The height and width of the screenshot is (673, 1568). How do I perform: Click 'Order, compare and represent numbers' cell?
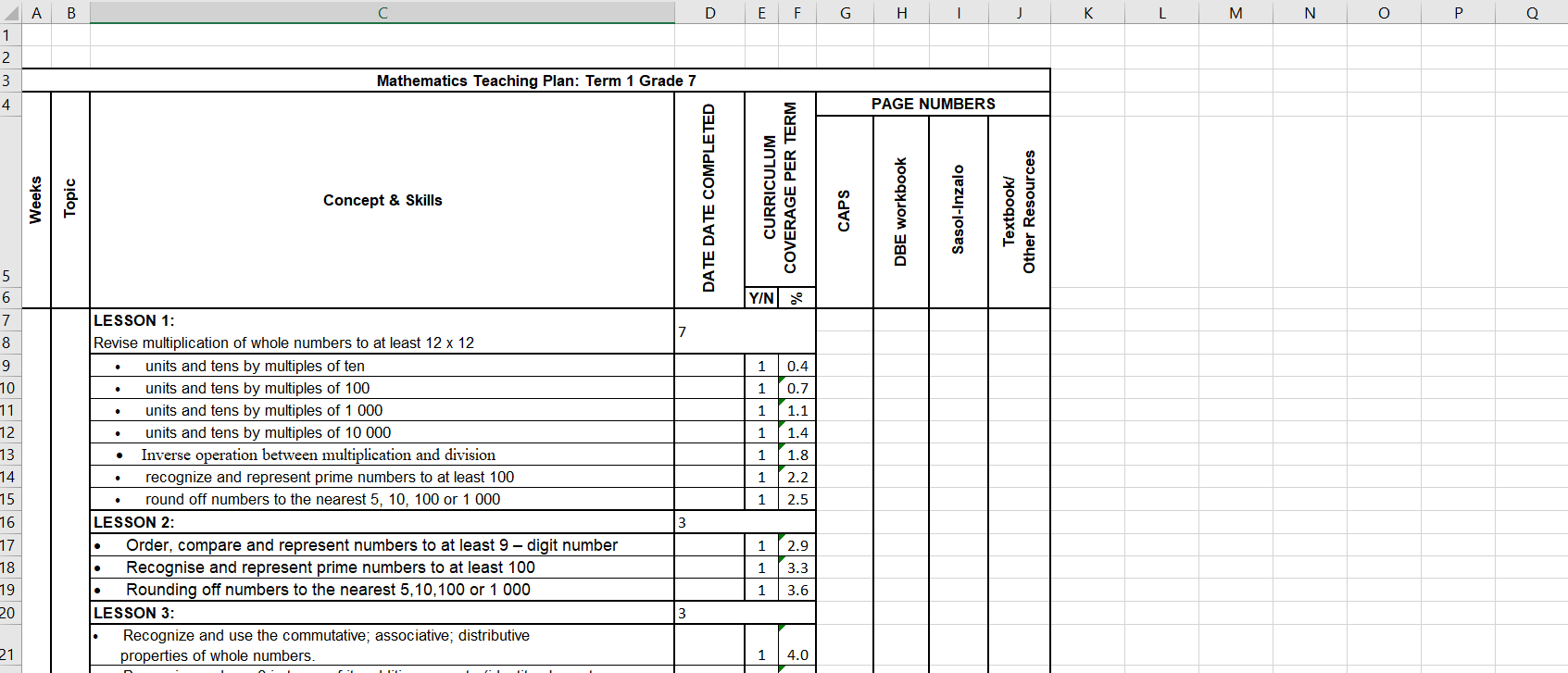383,545
